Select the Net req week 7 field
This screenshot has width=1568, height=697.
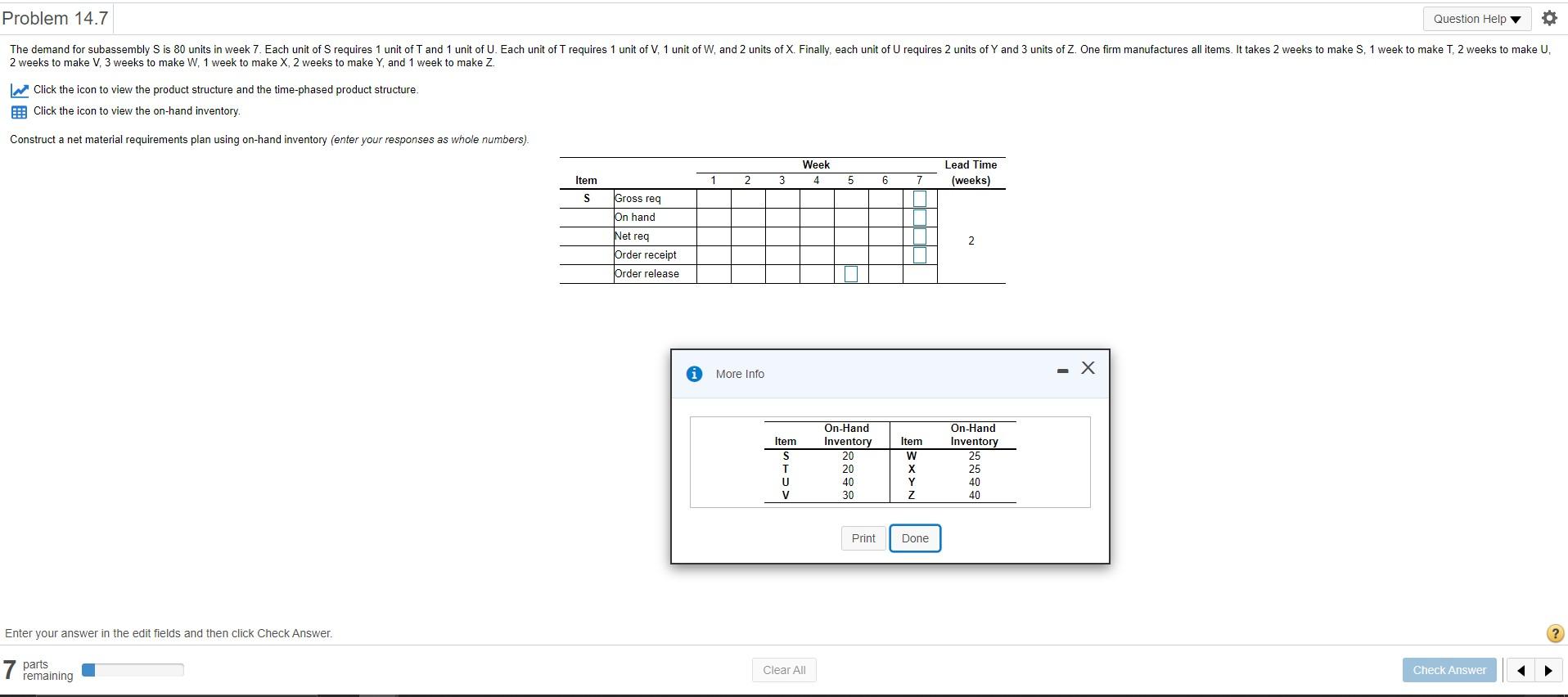pos(920,236)
